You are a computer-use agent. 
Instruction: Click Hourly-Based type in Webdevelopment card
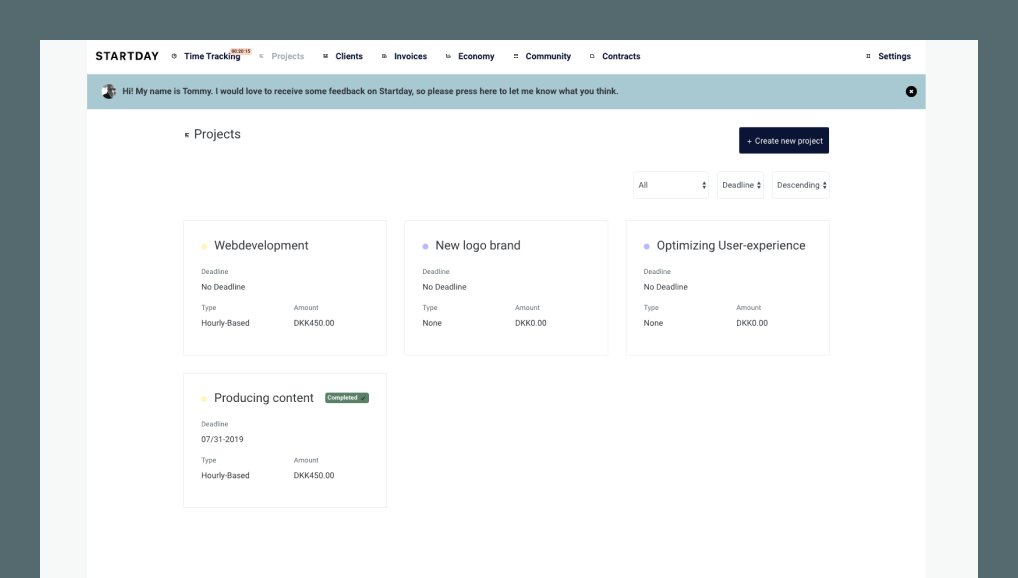(x=225, y=323)
